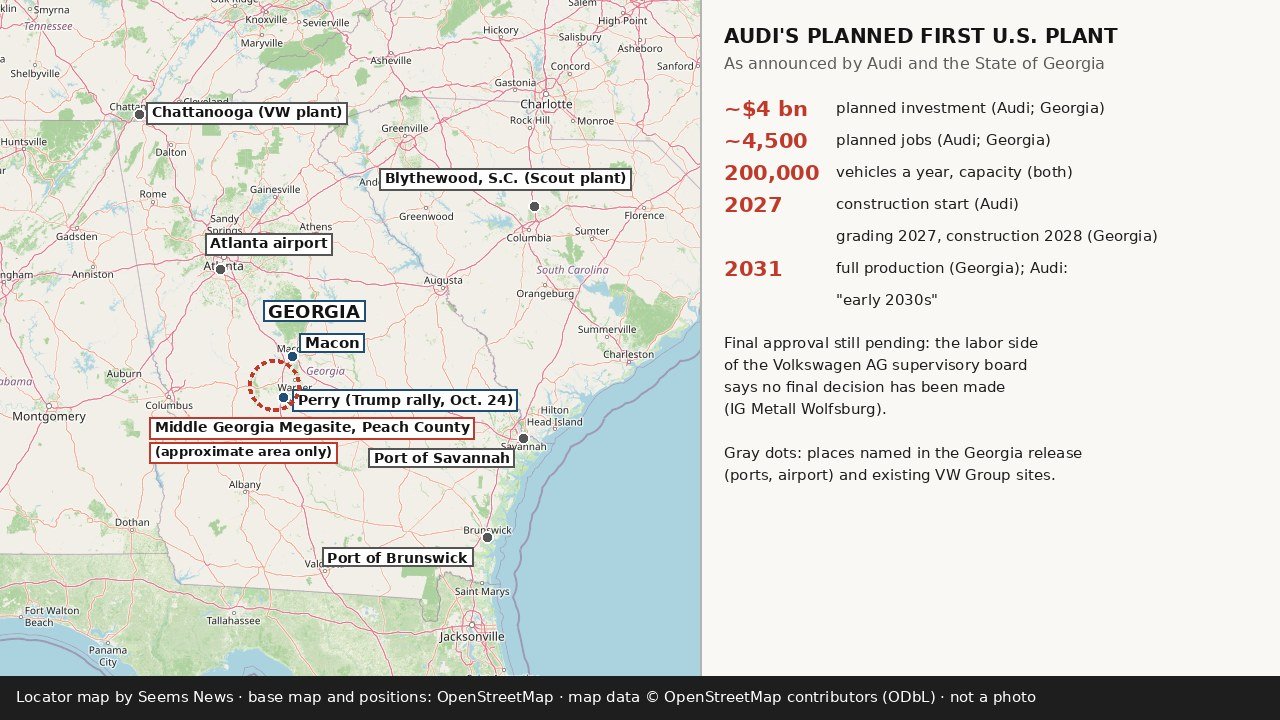Click the line "(IG Metall Wolfsburg)."
The width and height of the screenshot is (1280, 720).
click(805, 409)
